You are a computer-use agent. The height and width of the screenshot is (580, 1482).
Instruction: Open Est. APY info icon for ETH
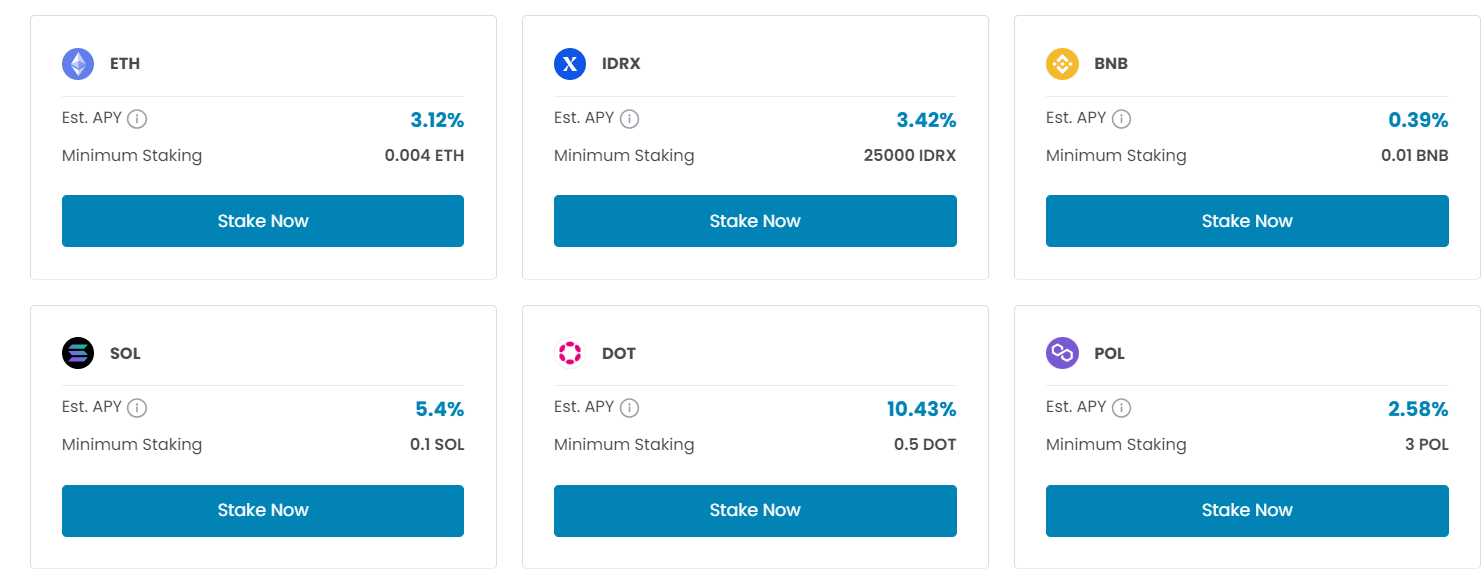click(x=138, y=119)
